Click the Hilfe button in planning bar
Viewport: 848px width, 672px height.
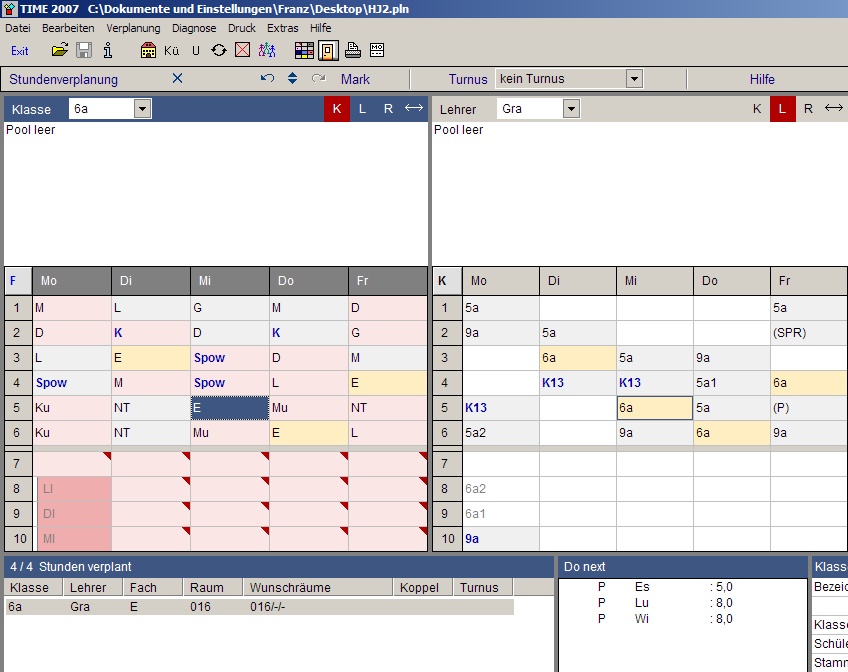coord(762,79)
